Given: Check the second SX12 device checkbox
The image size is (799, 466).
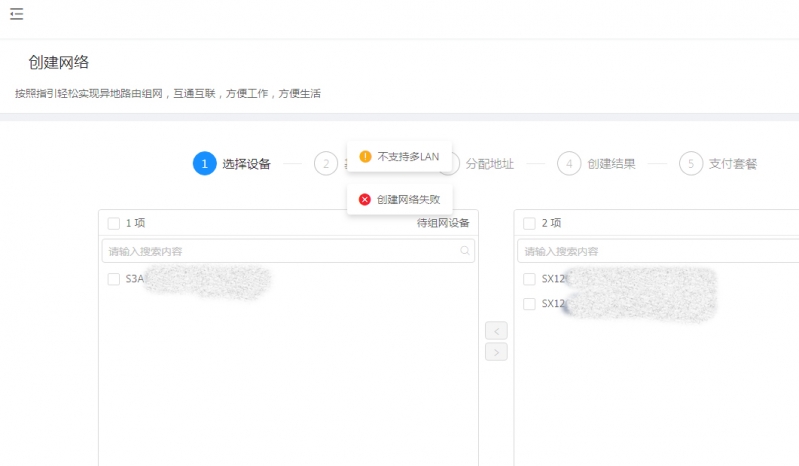Looking at the screenshot, I should coord(529,304).
